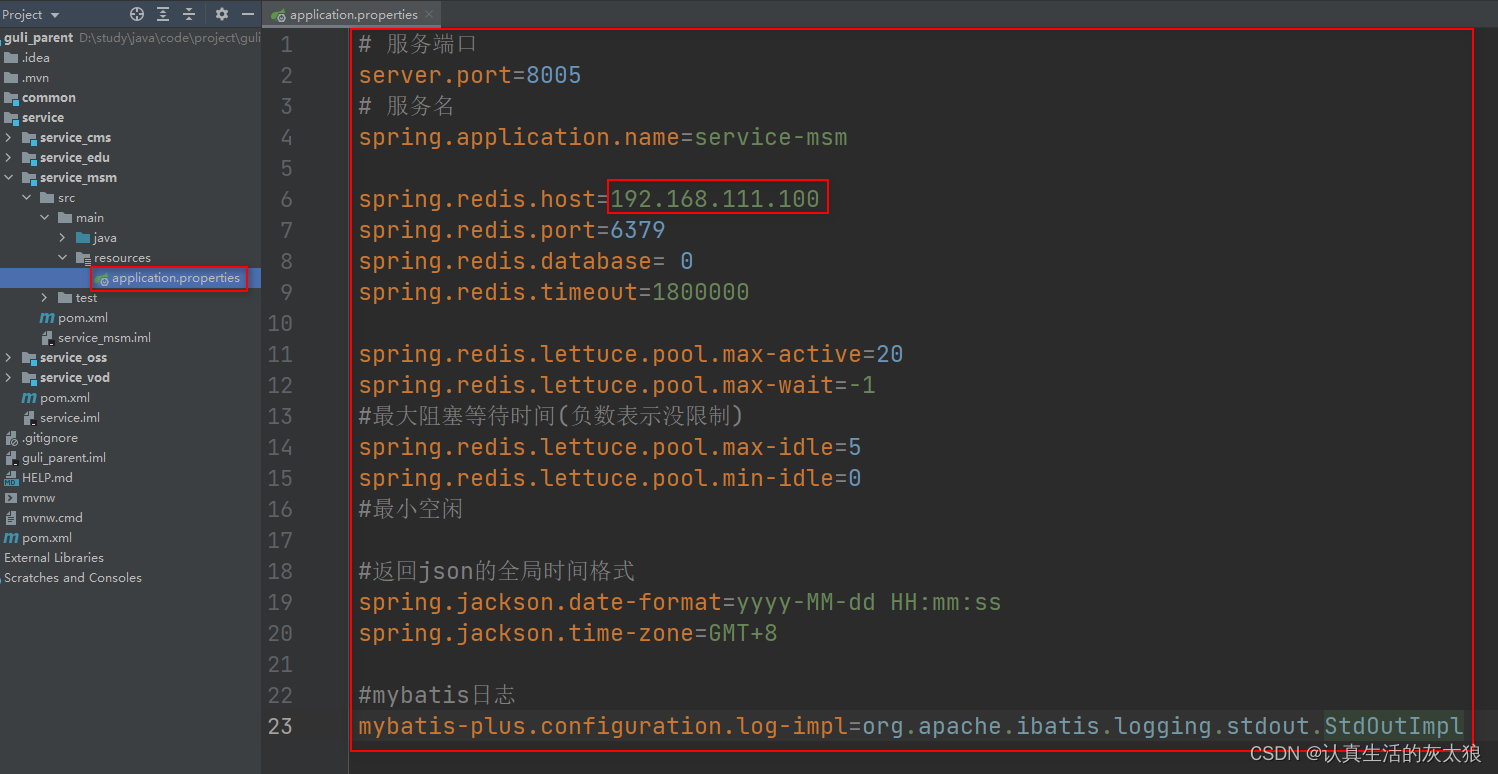Image resolution: width=1498 pixels, height=774 pixels.
Task: Open Project panel gear settings
Action: point(222,14)
